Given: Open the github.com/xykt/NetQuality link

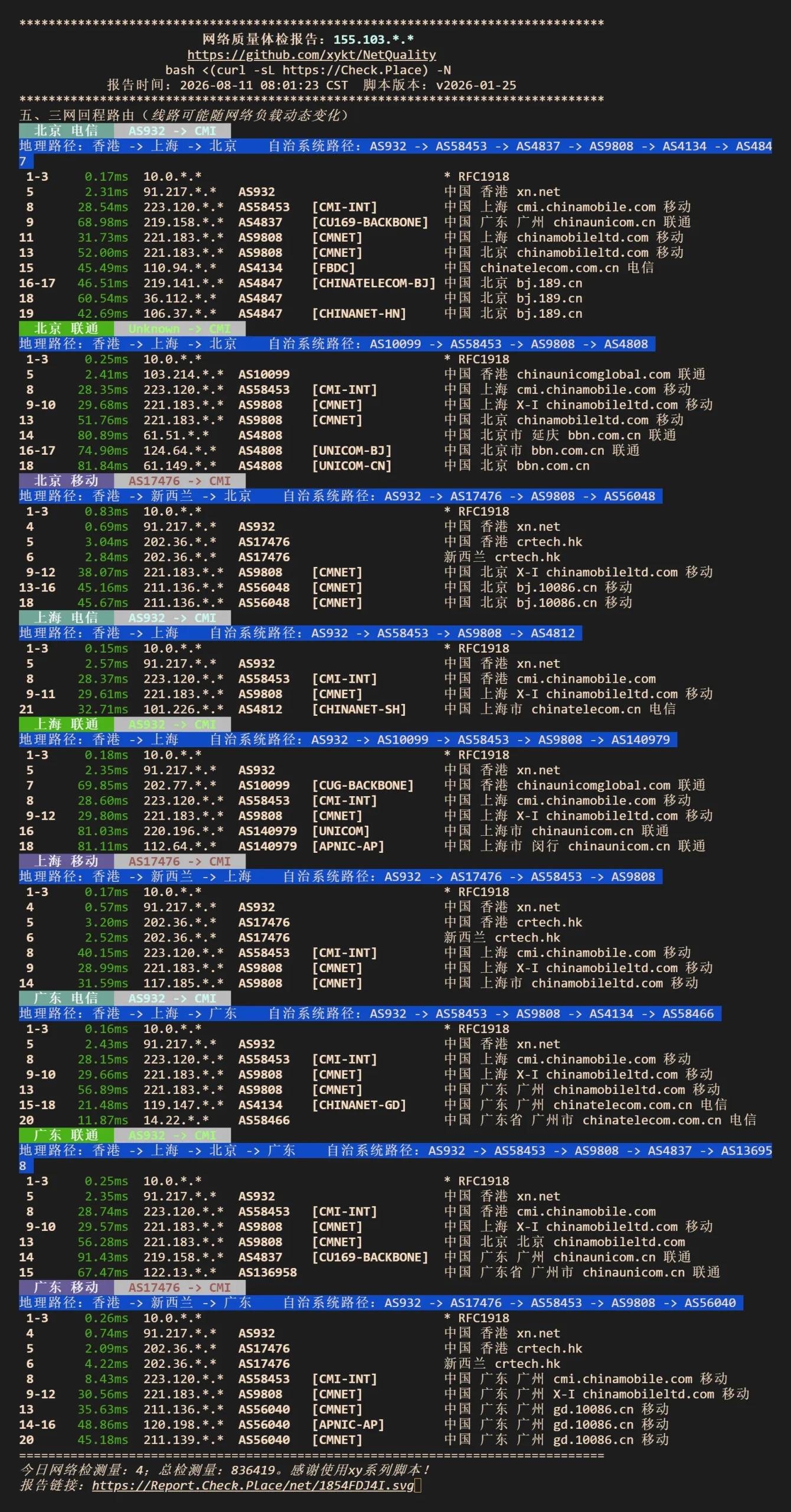Looking at the screenshot, I should [312, 55].
